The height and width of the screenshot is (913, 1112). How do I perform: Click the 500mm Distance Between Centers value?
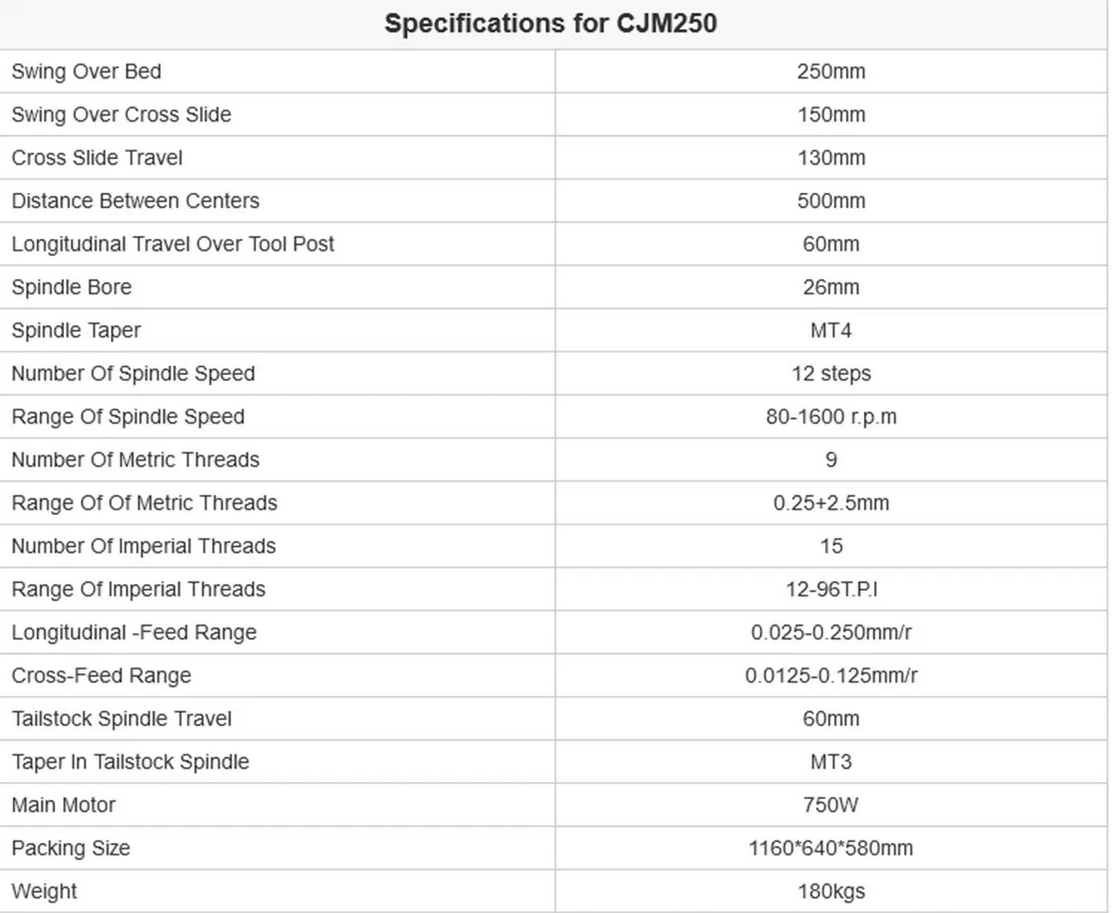[x=831, y=201]
